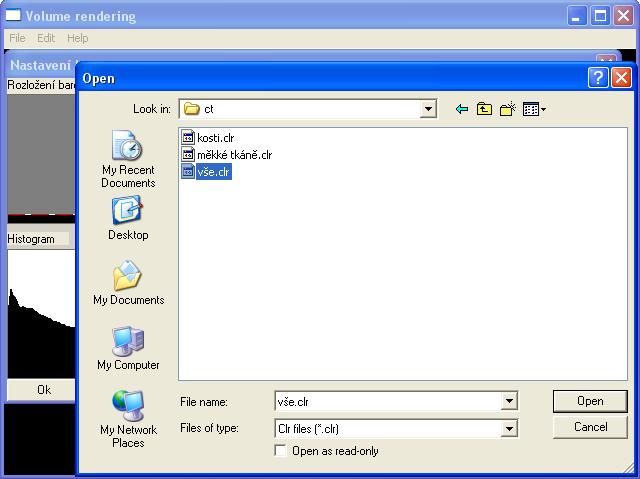Select the měkké tkáně.clr file icon
The width and height of the screenshot is (640, 479).
(188, 155)
